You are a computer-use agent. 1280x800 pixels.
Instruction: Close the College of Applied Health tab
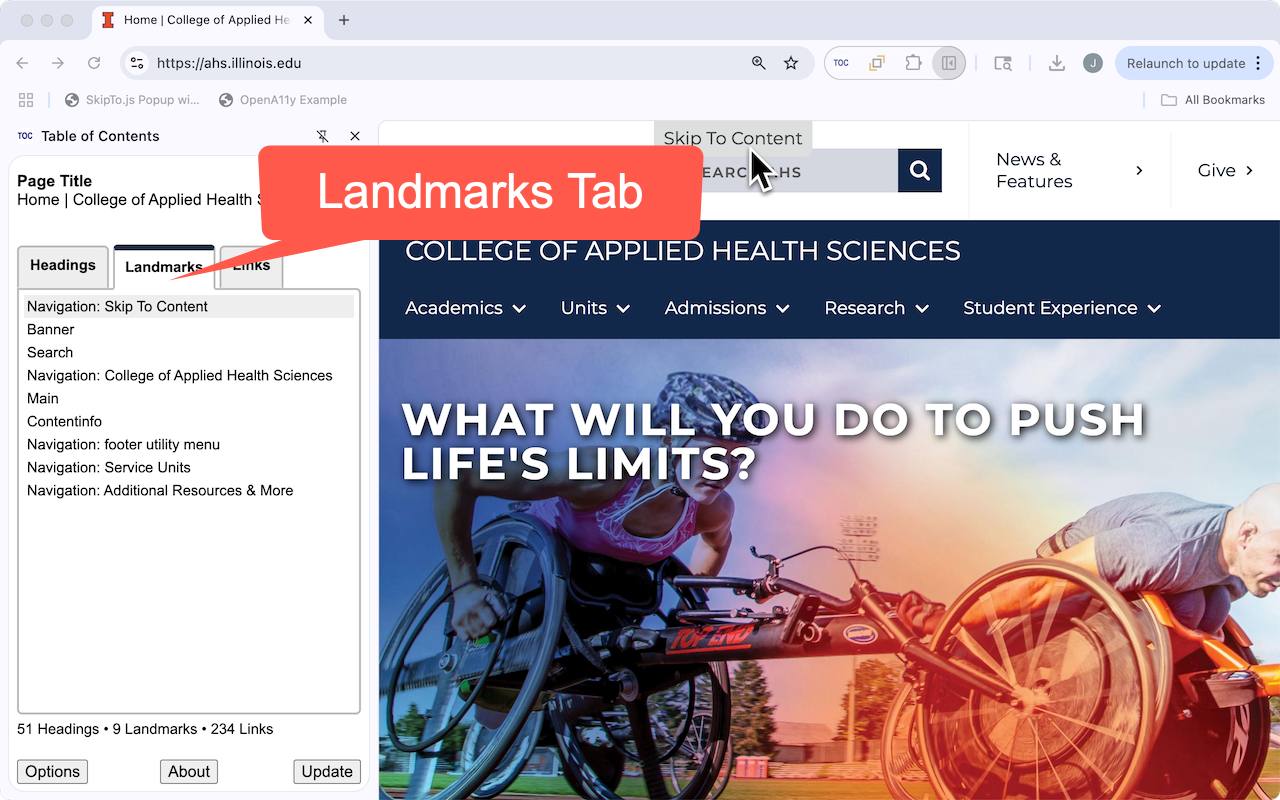point(308,20)
